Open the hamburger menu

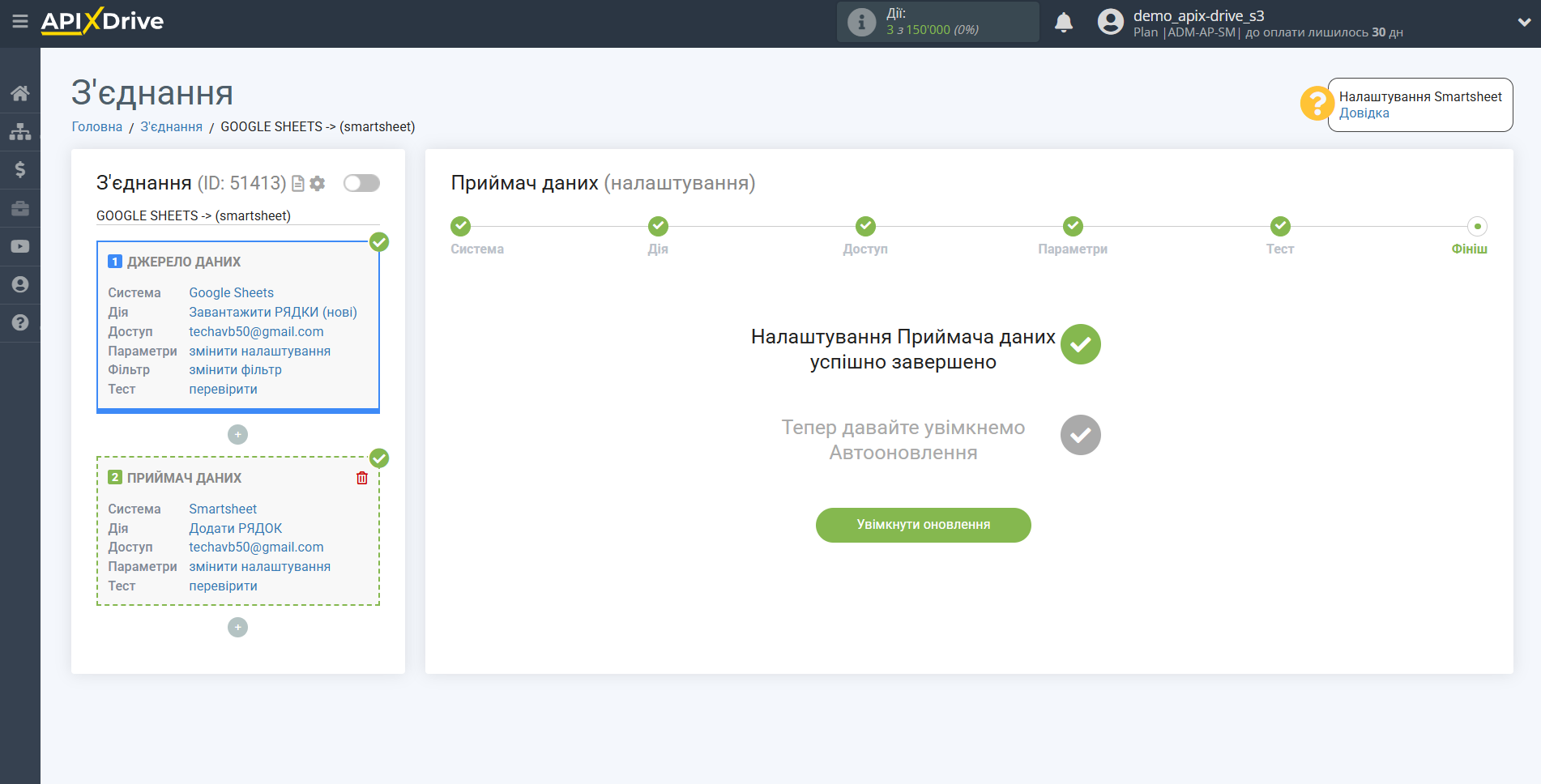(20, 22)
